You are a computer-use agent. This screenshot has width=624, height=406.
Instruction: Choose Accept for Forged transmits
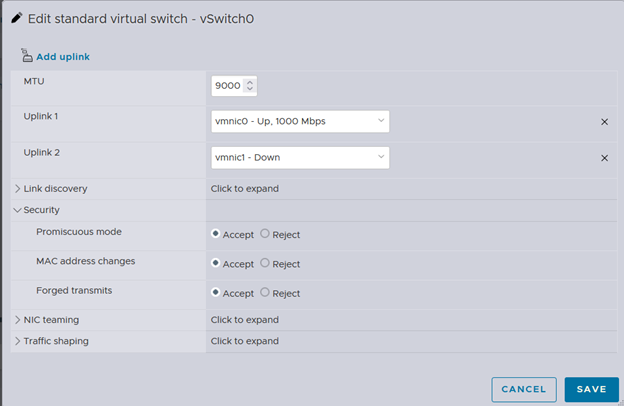click(x=216, y=293)
